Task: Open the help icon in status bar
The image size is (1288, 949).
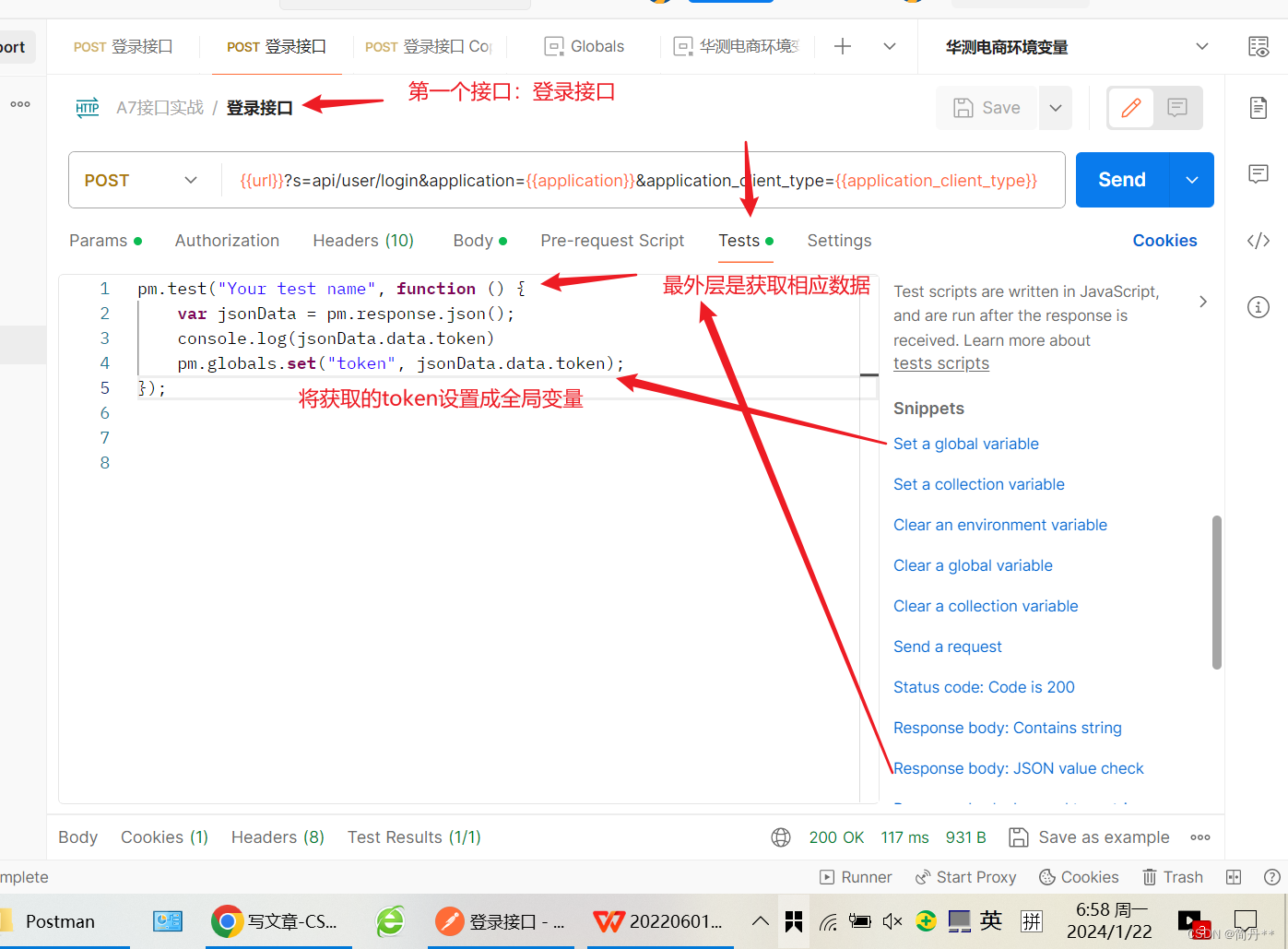Action: (x=1272, y=877)
